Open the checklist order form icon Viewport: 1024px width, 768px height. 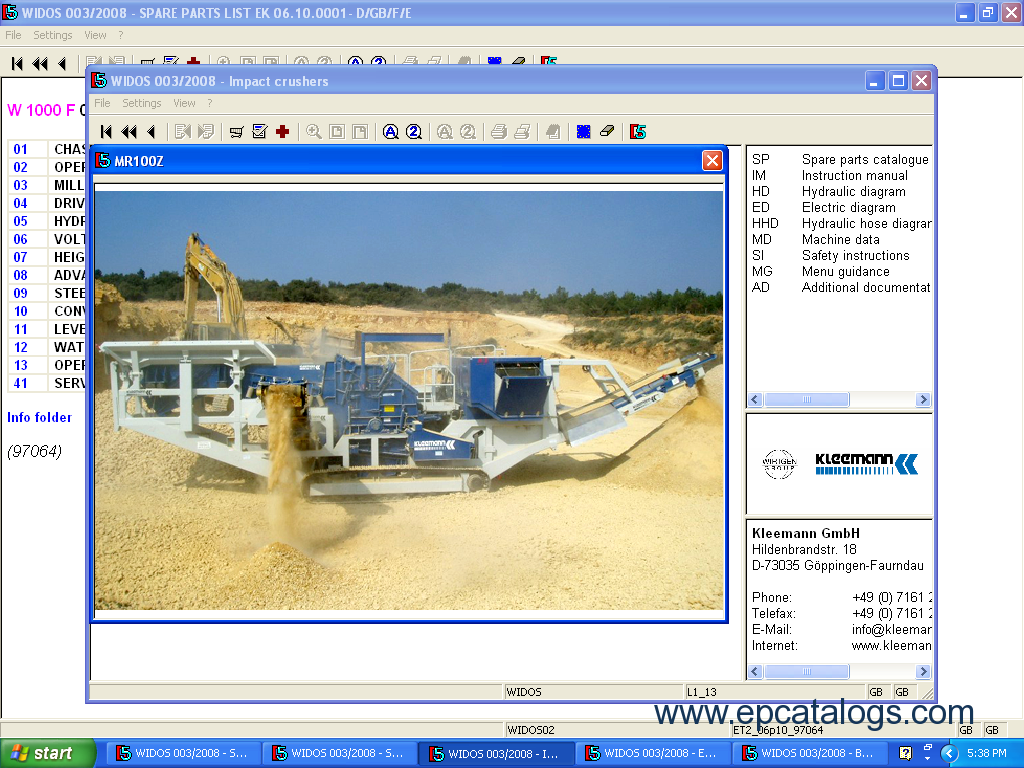pos(259,132)
